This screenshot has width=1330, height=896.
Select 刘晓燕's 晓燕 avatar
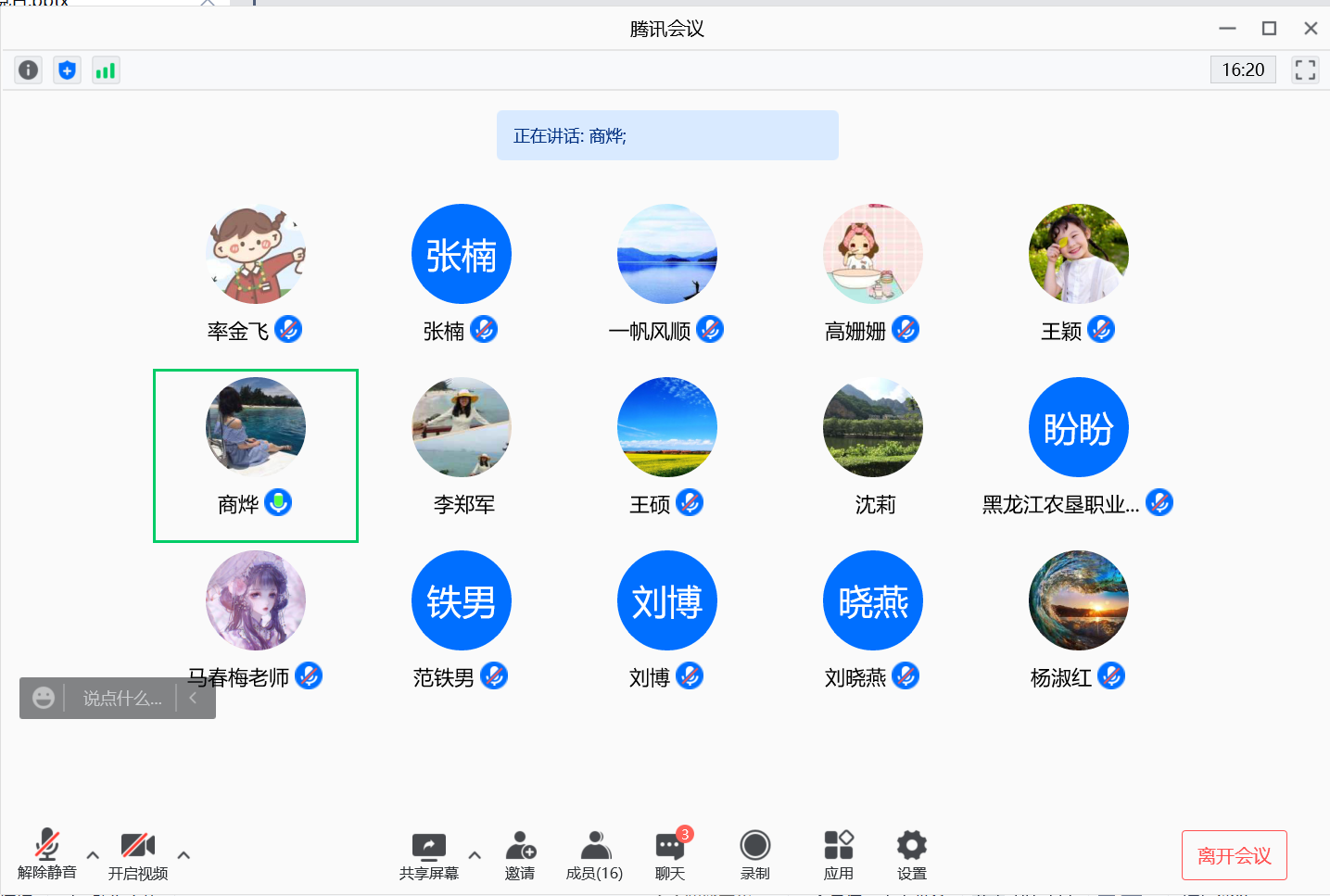click(x=873, y=600)
